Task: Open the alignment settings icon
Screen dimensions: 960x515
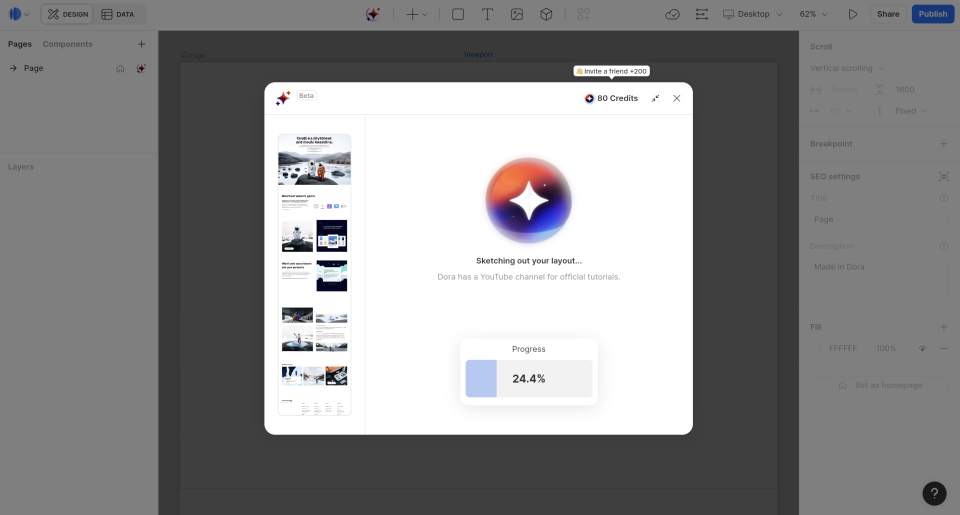Action: tap(702, 14)
